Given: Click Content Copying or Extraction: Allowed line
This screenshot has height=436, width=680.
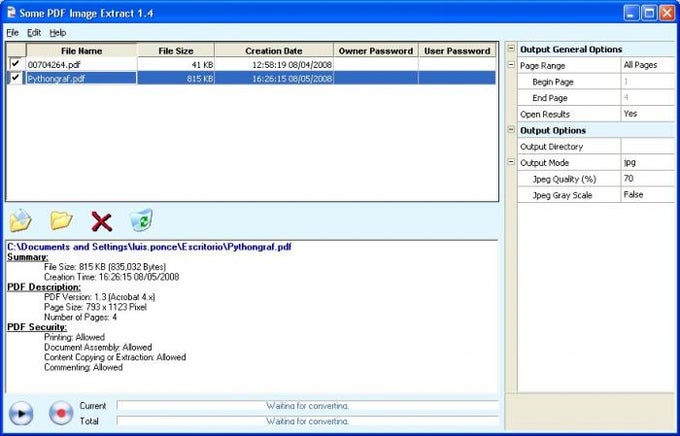Looking at the screenshot, I should click(x=115, y=357).
